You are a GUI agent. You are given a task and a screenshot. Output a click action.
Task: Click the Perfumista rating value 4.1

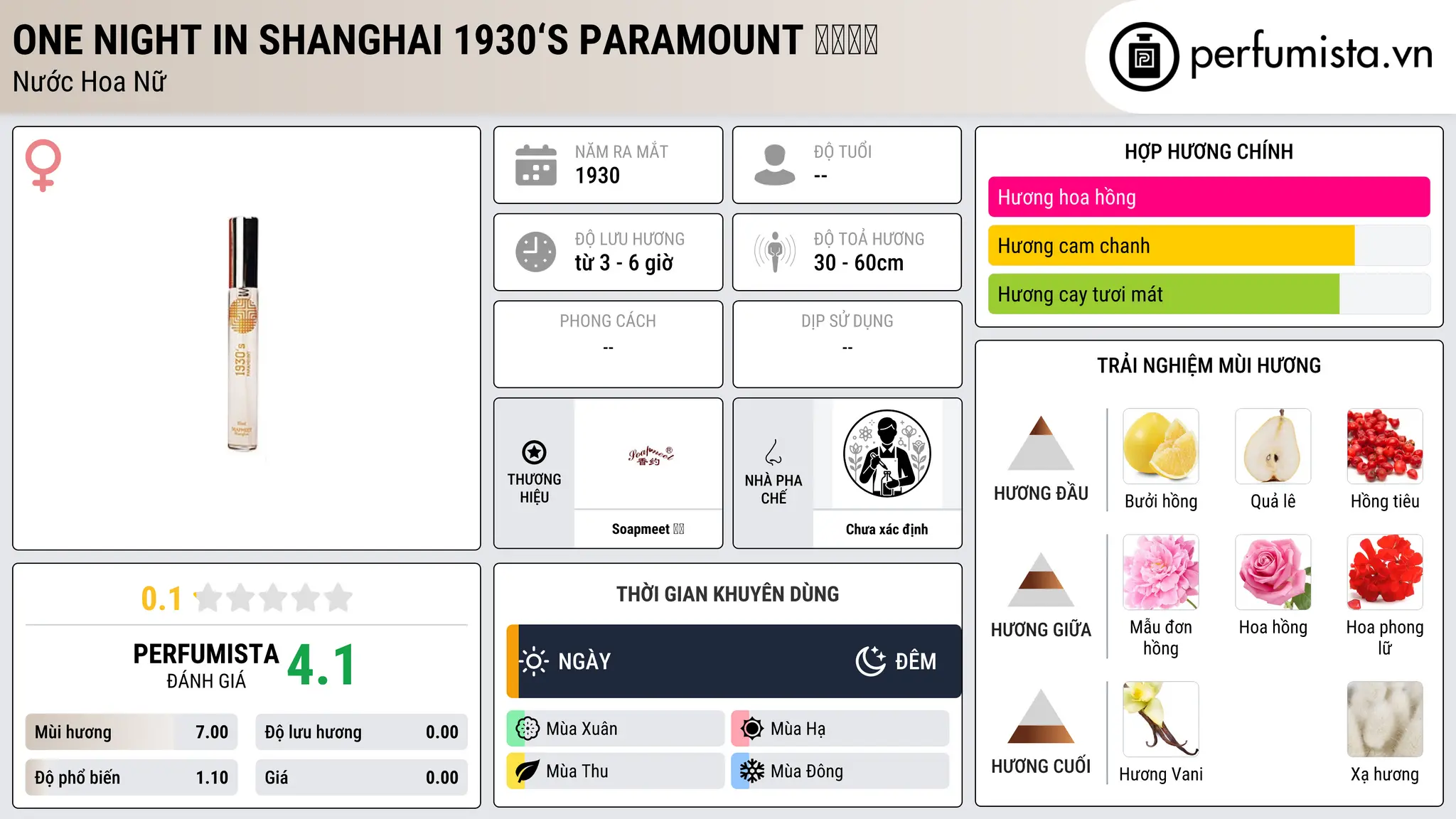coord(321,665)
